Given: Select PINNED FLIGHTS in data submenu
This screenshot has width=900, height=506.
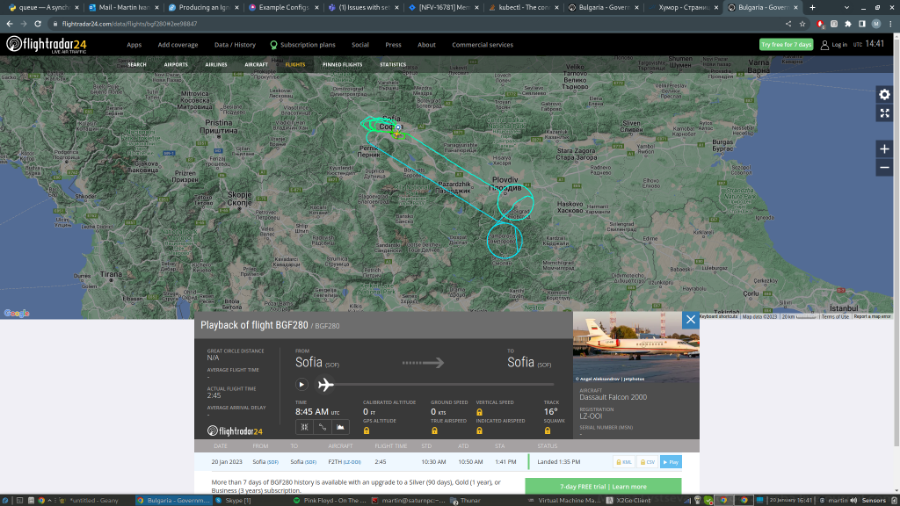Looking at the screenshot, I should (342, 65).
